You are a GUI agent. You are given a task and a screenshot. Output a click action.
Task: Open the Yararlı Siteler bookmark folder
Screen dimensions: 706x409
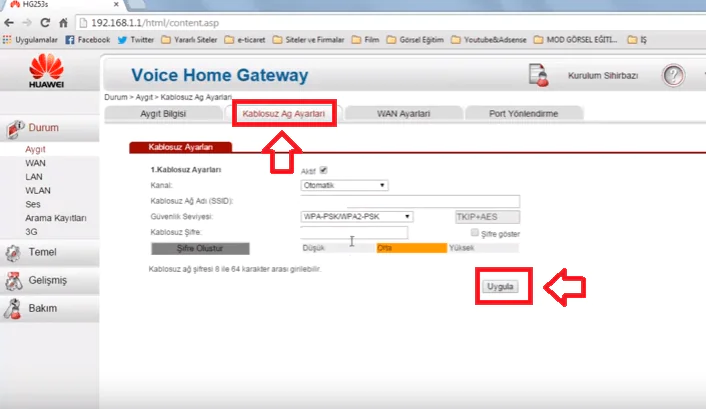[x=189, y=40]
